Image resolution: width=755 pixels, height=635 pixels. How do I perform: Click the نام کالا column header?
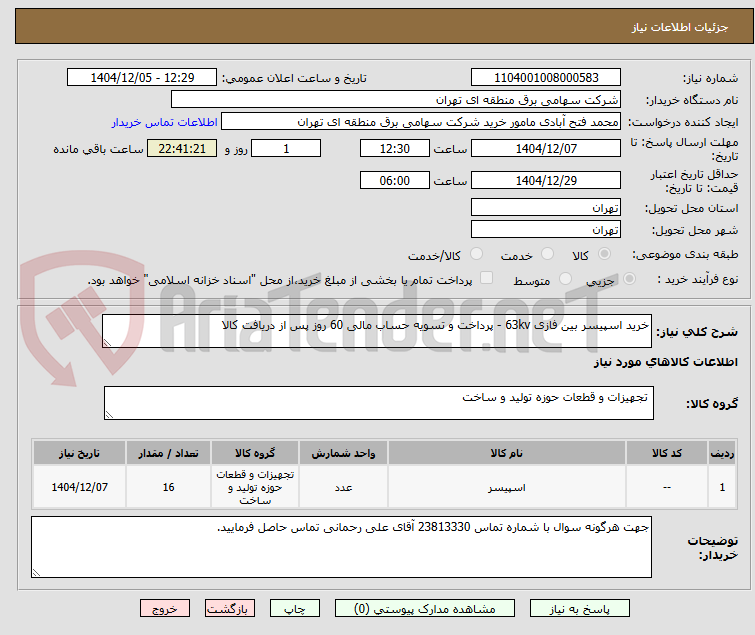pos(507,453)
